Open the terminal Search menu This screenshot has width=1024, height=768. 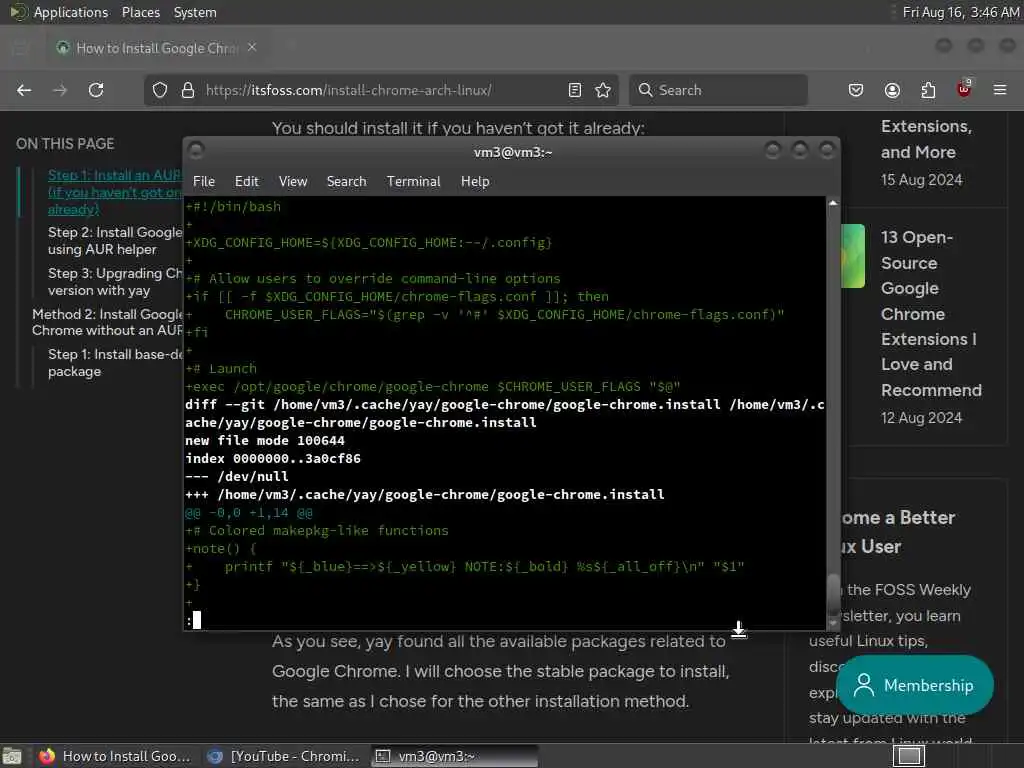(x=347, y=182)
